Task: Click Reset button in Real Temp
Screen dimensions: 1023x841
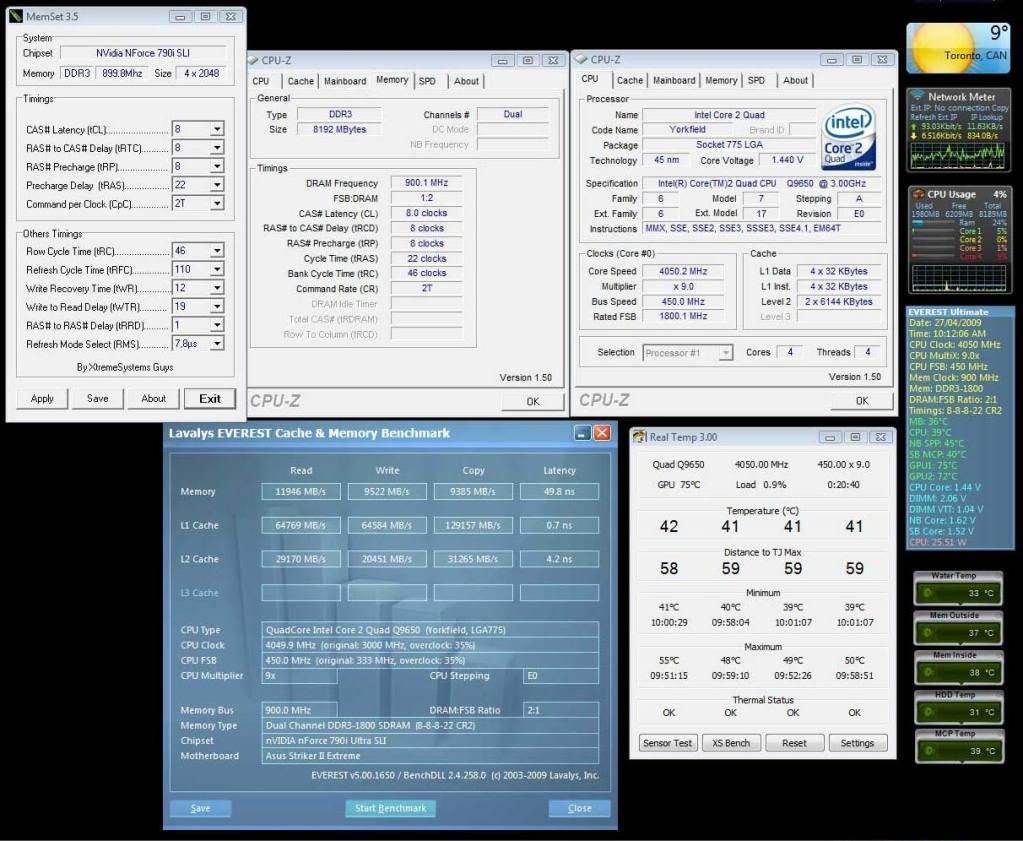Action: [x=794, y=743]
